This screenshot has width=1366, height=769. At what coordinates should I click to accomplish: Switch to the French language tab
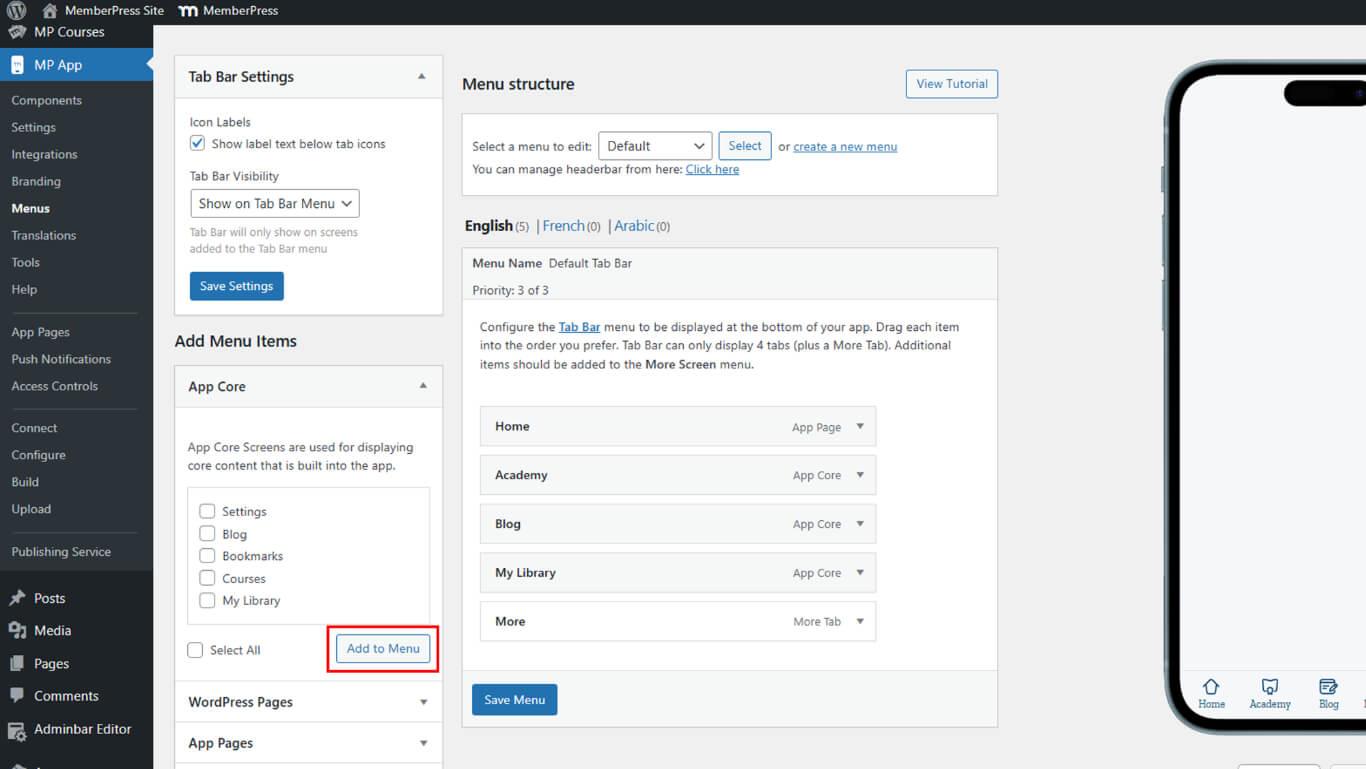563,226
